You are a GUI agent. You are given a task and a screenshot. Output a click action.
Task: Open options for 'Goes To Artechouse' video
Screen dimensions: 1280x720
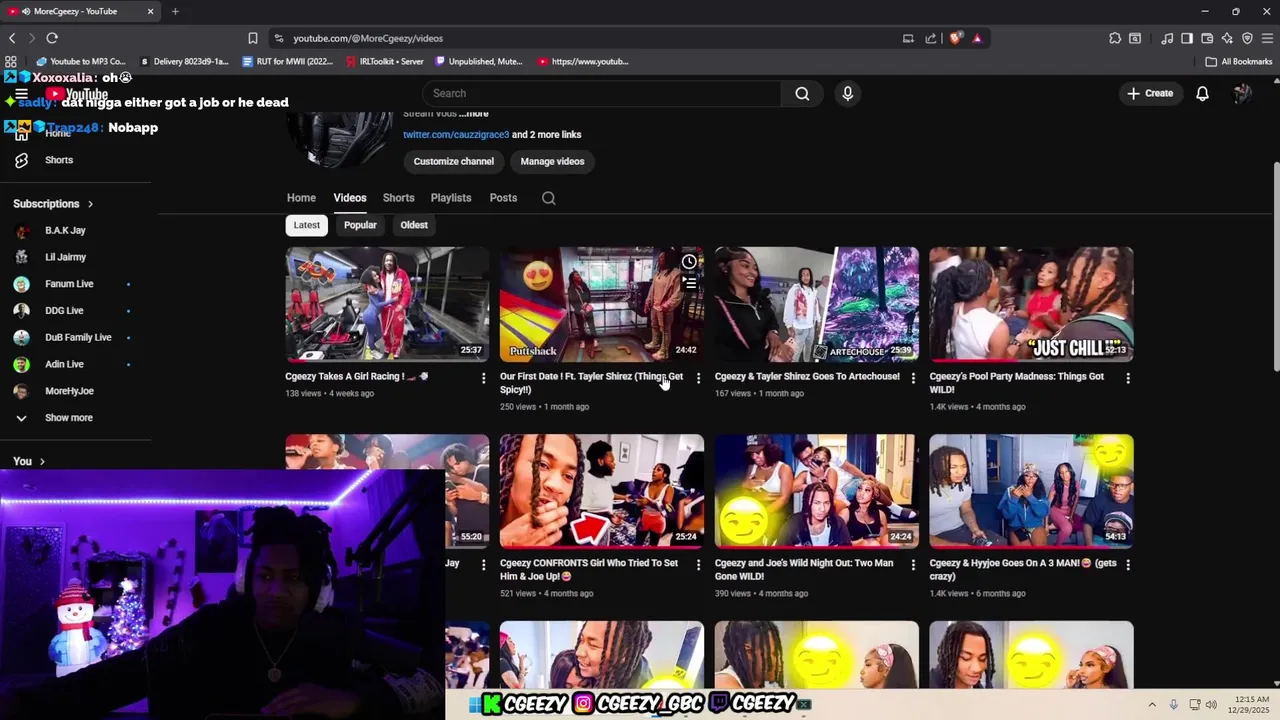[x=912, y=378]
